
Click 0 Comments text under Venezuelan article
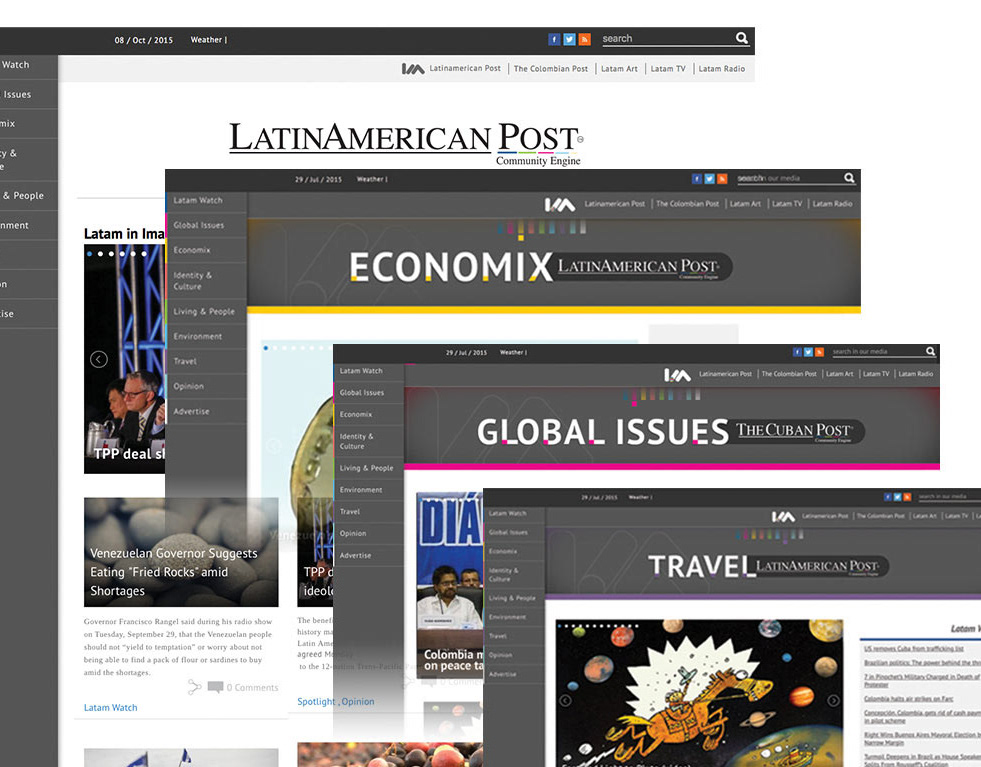tap(252, 688)
